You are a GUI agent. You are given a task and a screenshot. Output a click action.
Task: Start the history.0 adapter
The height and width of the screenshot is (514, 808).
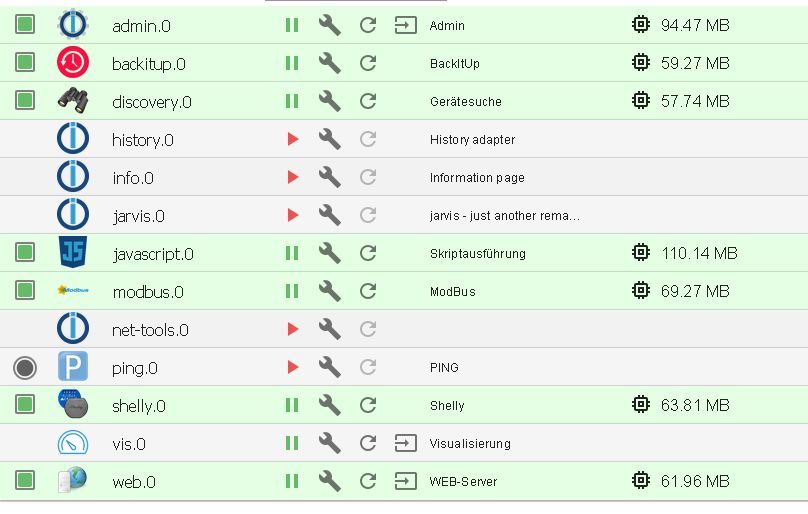[x=293, y=139]
